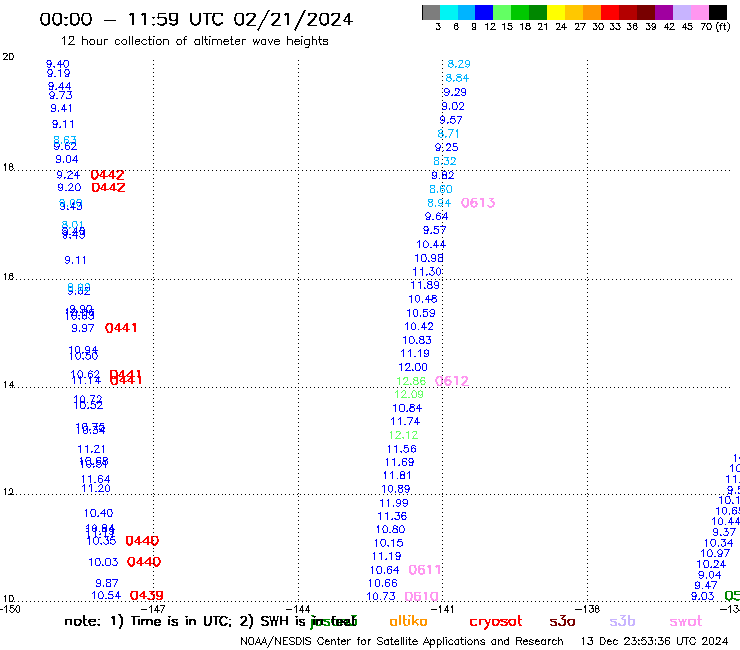Click the 9.03 wave height value

coord(703,596)
